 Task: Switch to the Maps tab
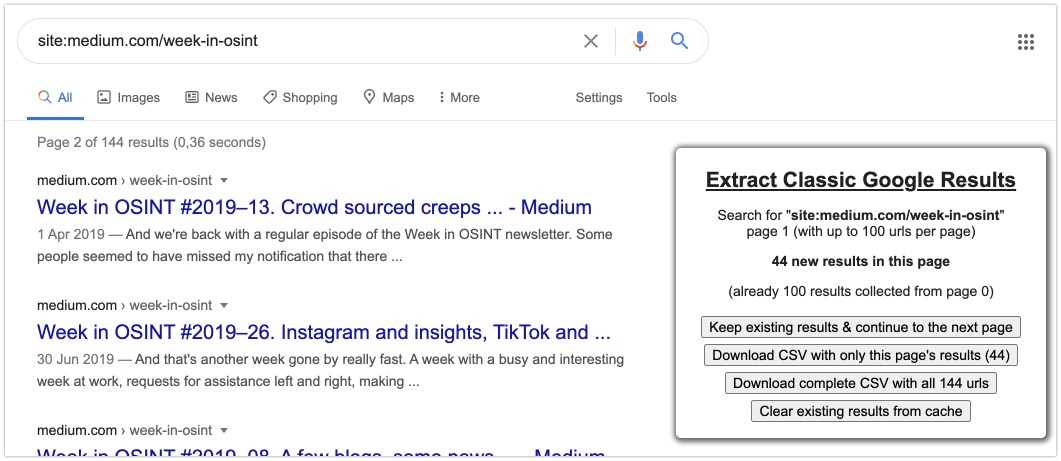388,97
